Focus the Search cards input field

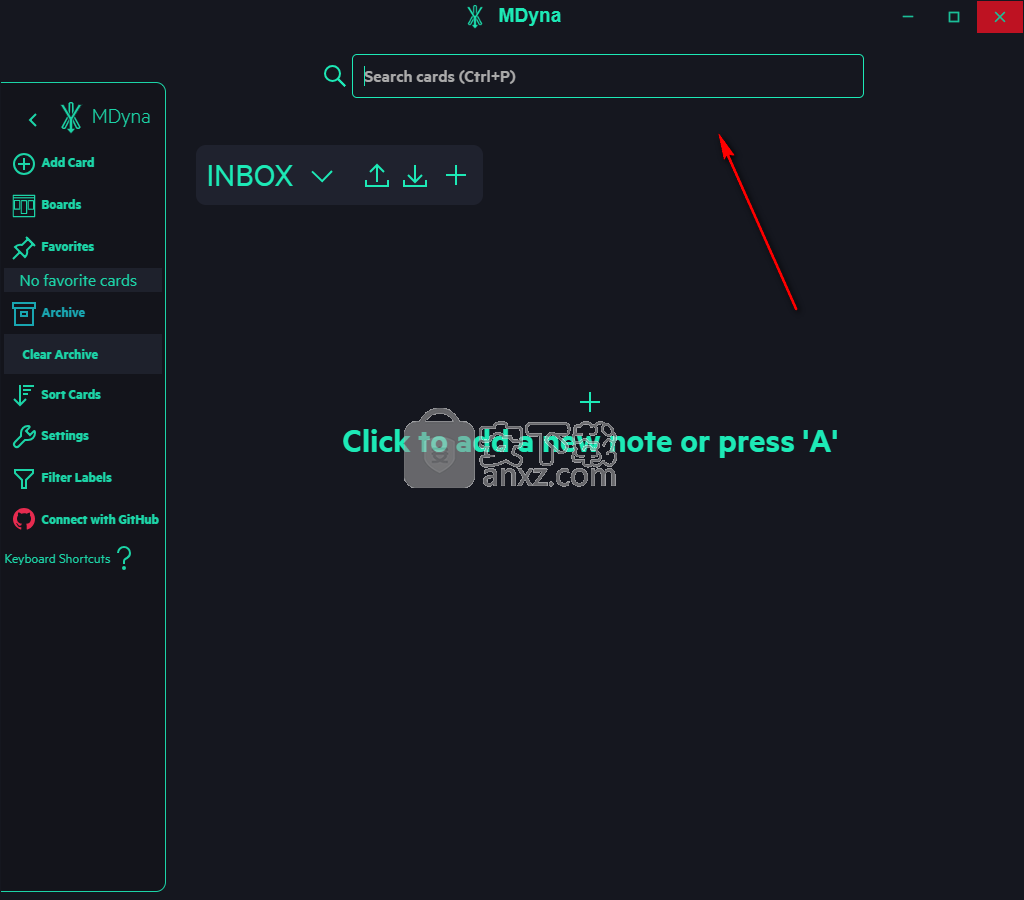point(607,76)
